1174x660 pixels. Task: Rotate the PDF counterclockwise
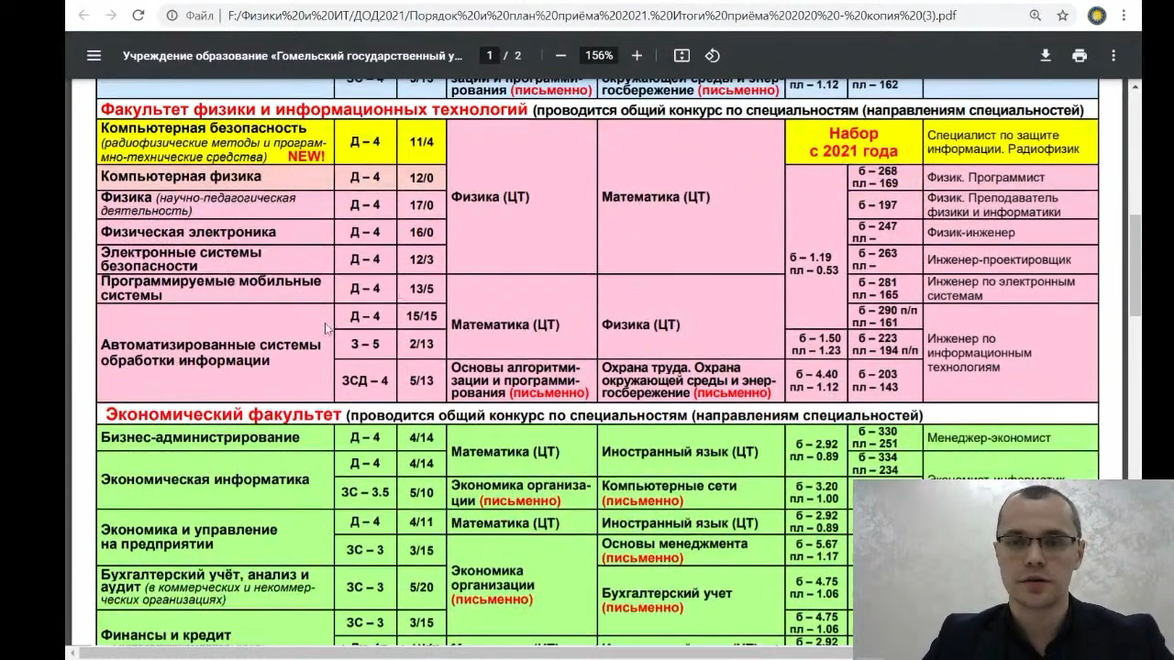coord(712,55)
